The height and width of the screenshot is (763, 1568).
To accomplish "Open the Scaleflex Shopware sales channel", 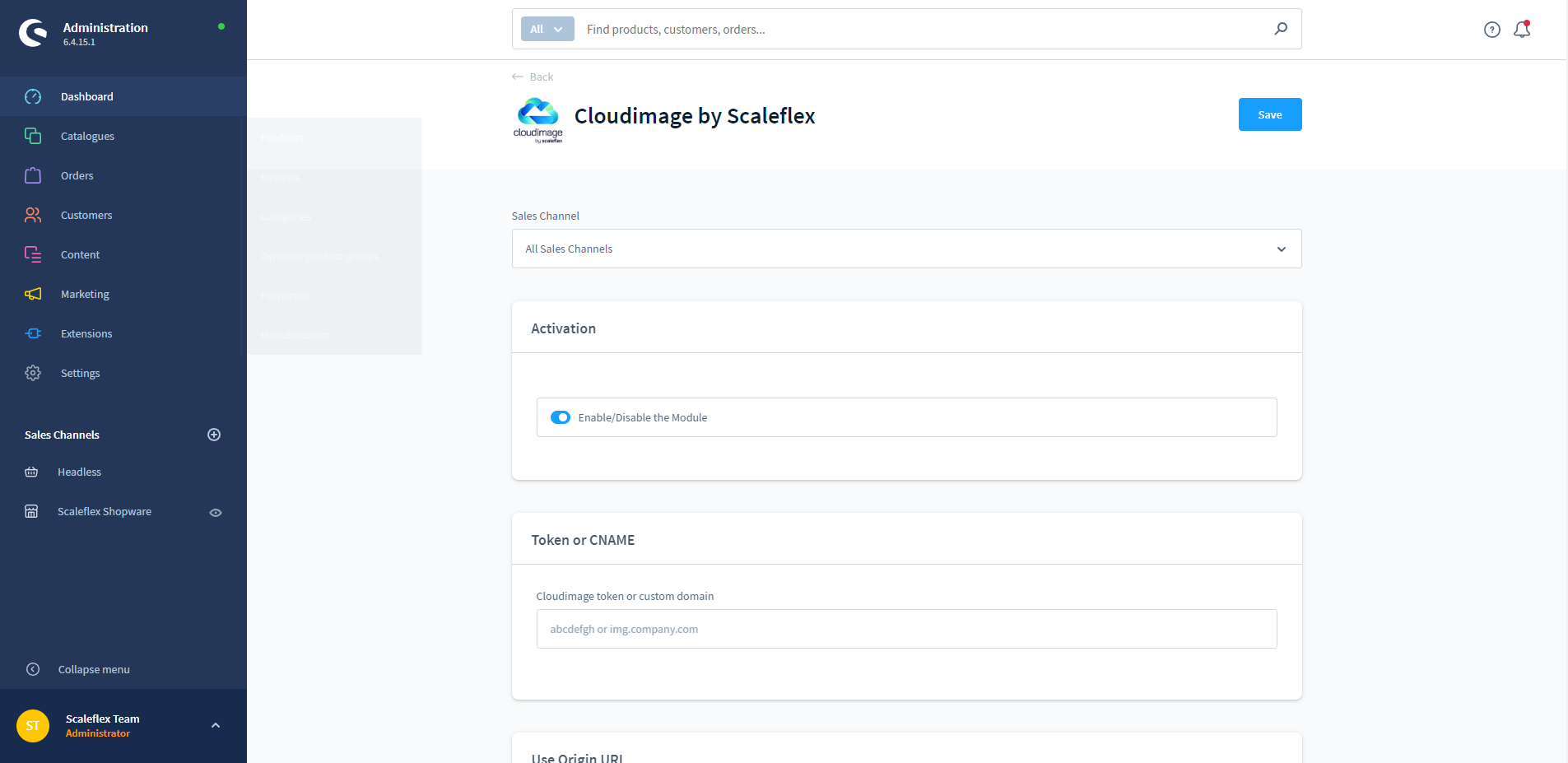I will pos(105,511).
